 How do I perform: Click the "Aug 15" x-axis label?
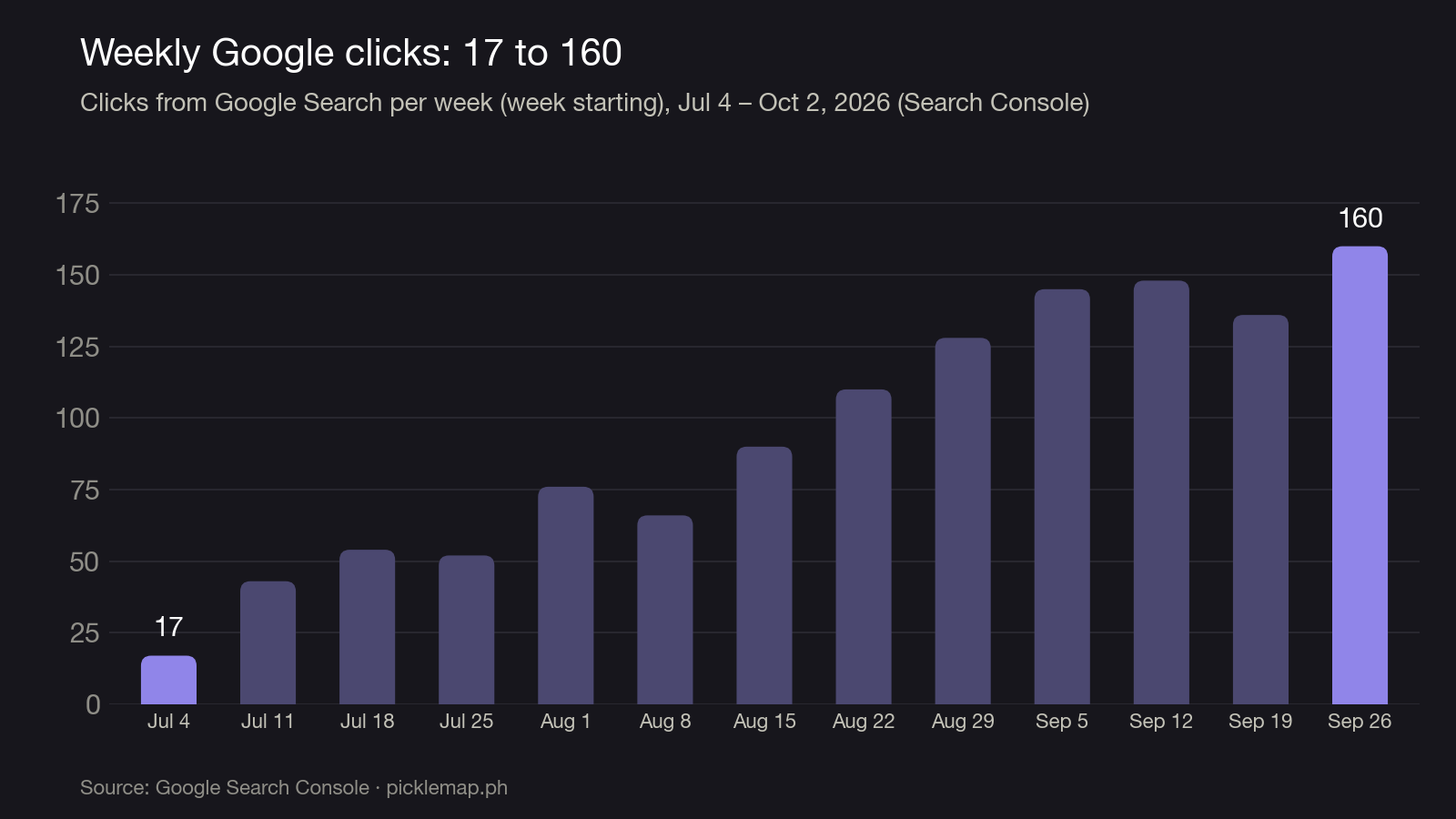764,722
